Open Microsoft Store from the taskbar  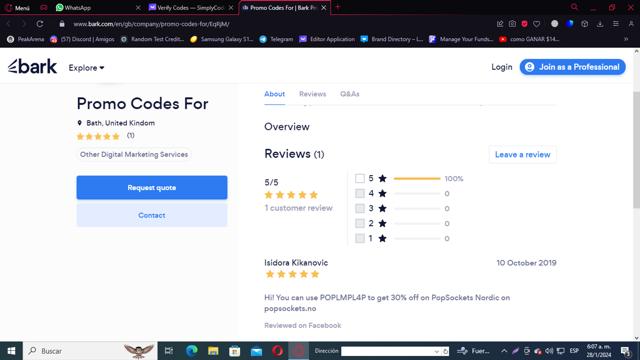click(235, 351)
